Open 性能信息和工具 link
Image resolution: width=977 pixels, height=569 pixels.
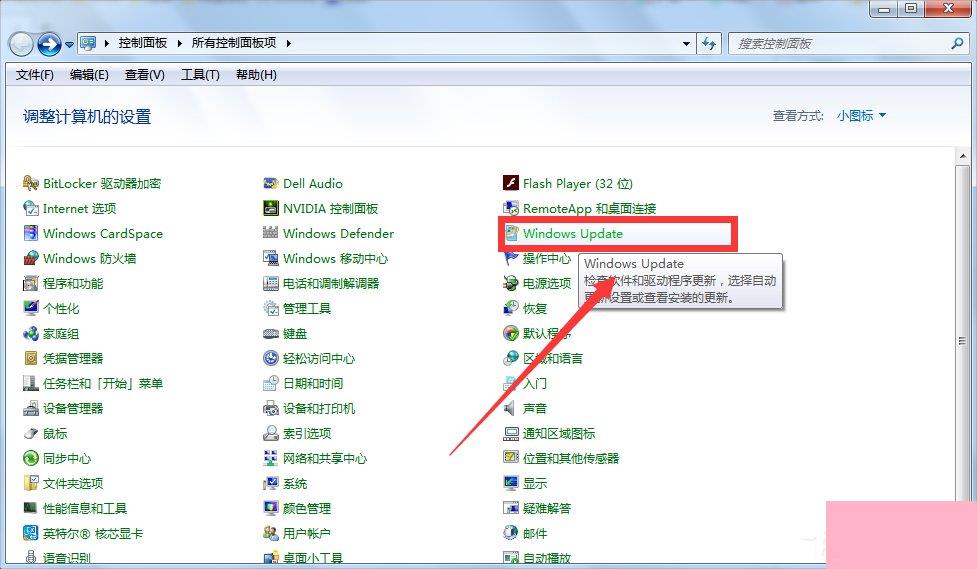point(85,509)
